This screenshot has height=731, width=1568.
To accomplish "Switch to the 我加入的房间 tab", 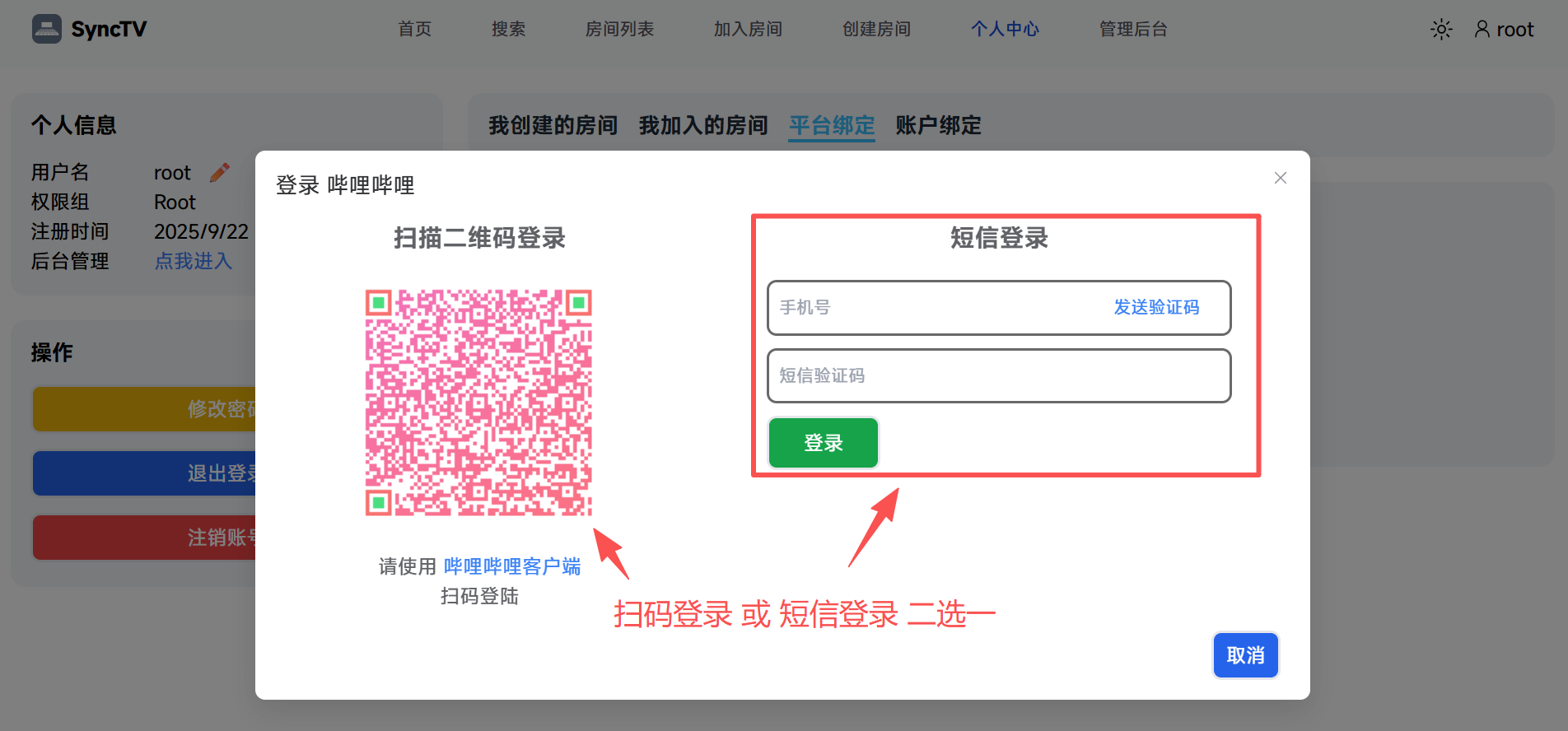I will 703,125.
